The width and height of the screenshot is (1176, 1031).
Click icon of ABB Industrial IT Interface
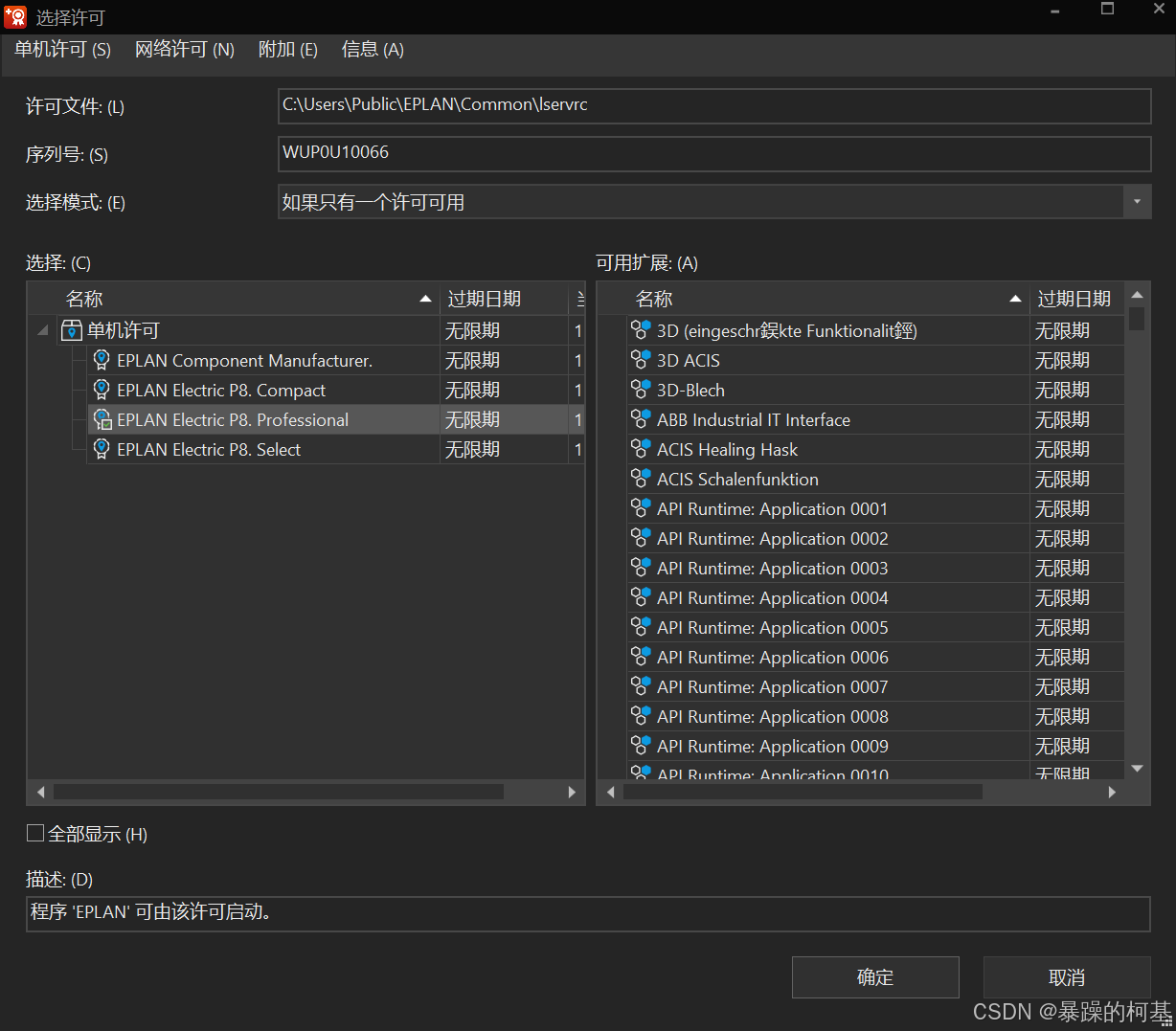click(x=641, y=419)
